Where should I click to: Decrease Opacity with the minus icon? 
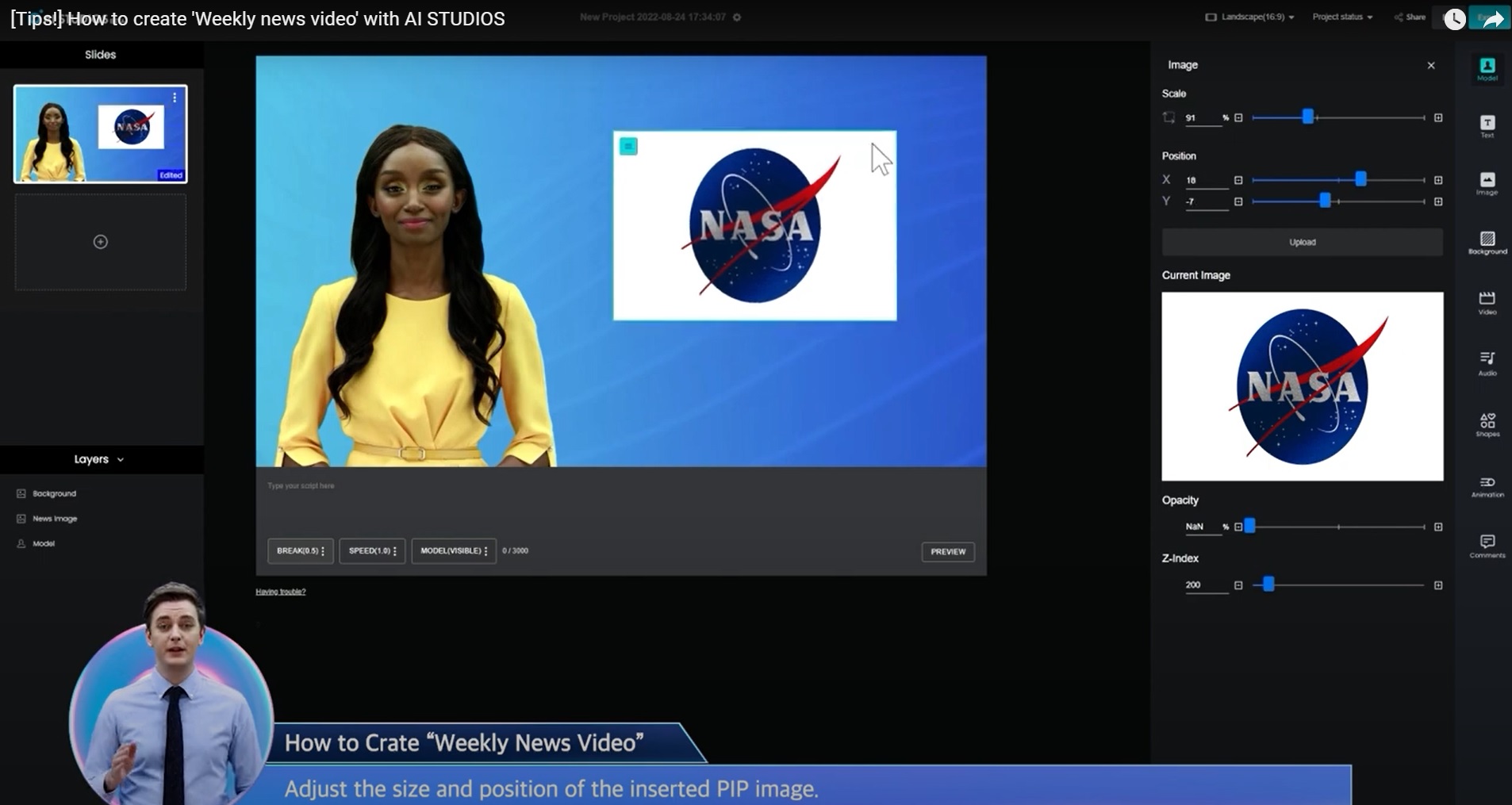point(1238,527)
